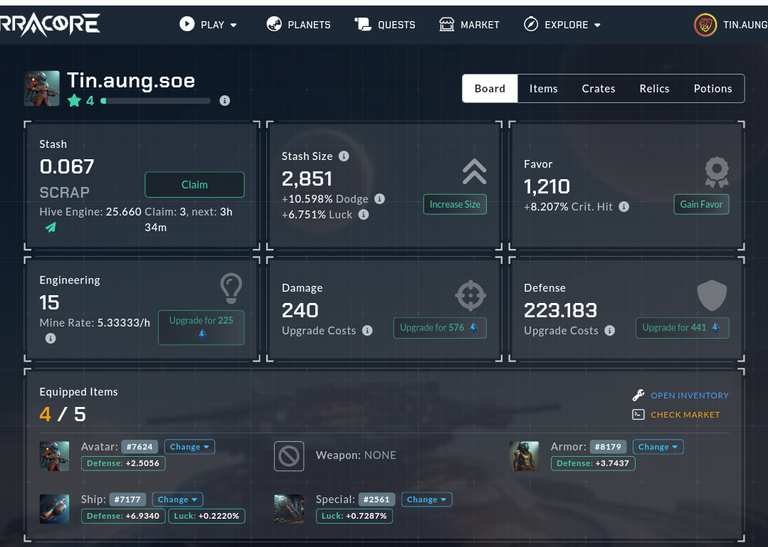Screen dimensions: 768x547
Task: Click the Avatar #7624 ID badge
Action: [140, 447]
